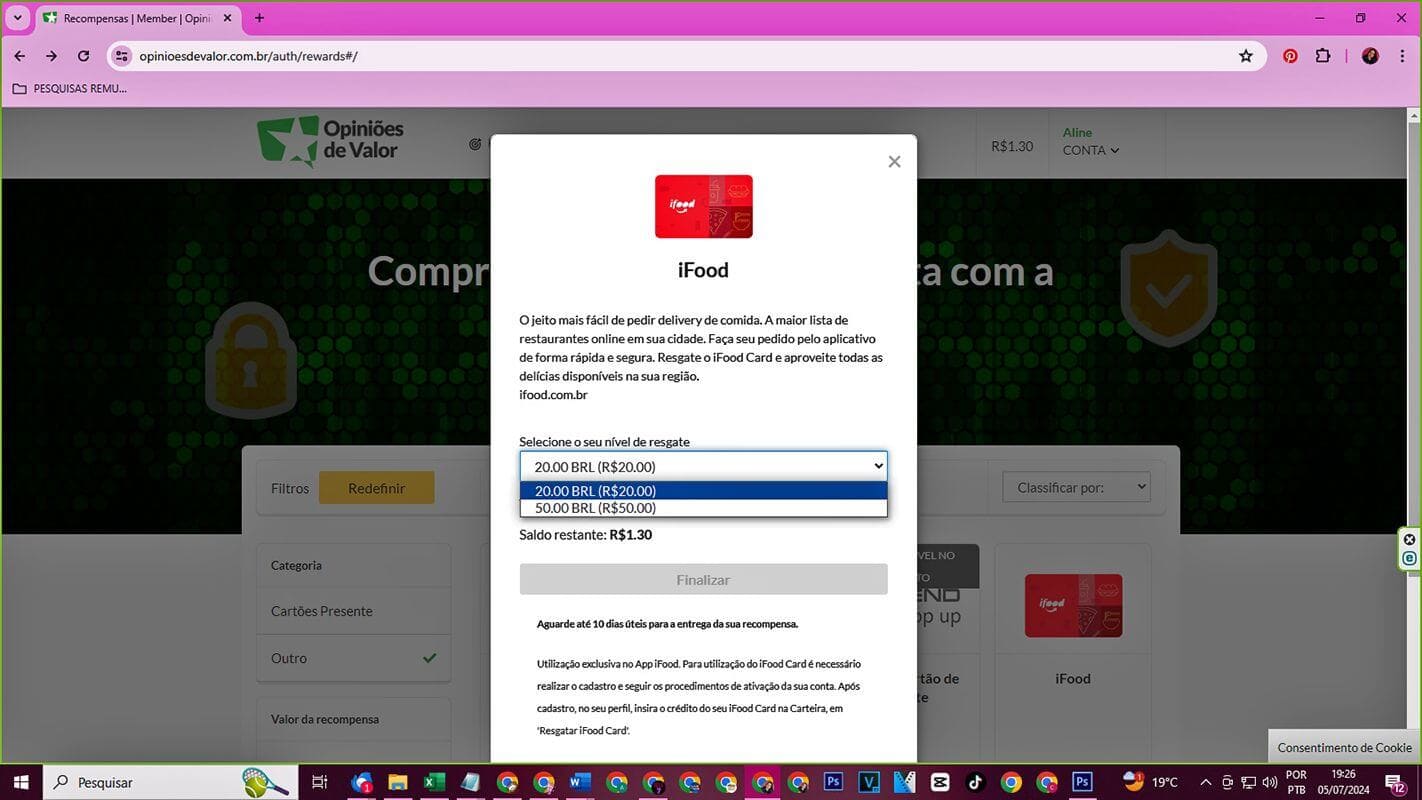Open the volume control in the tray

click(x=1269, y=782)
